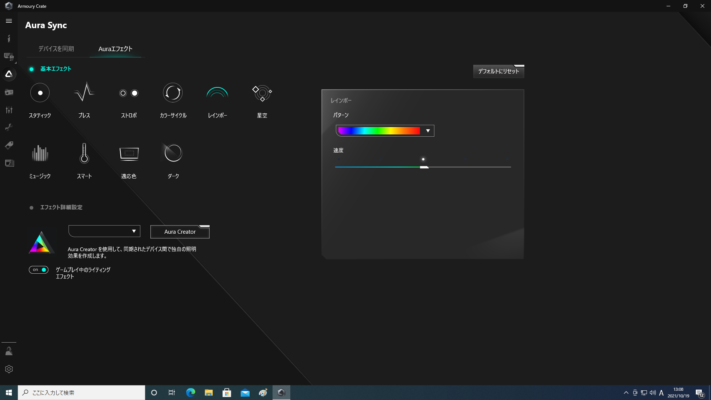Screen dimensions: 711x400
Task: Open Cortana from the taskbar
Action: click(x=154, y=392)
